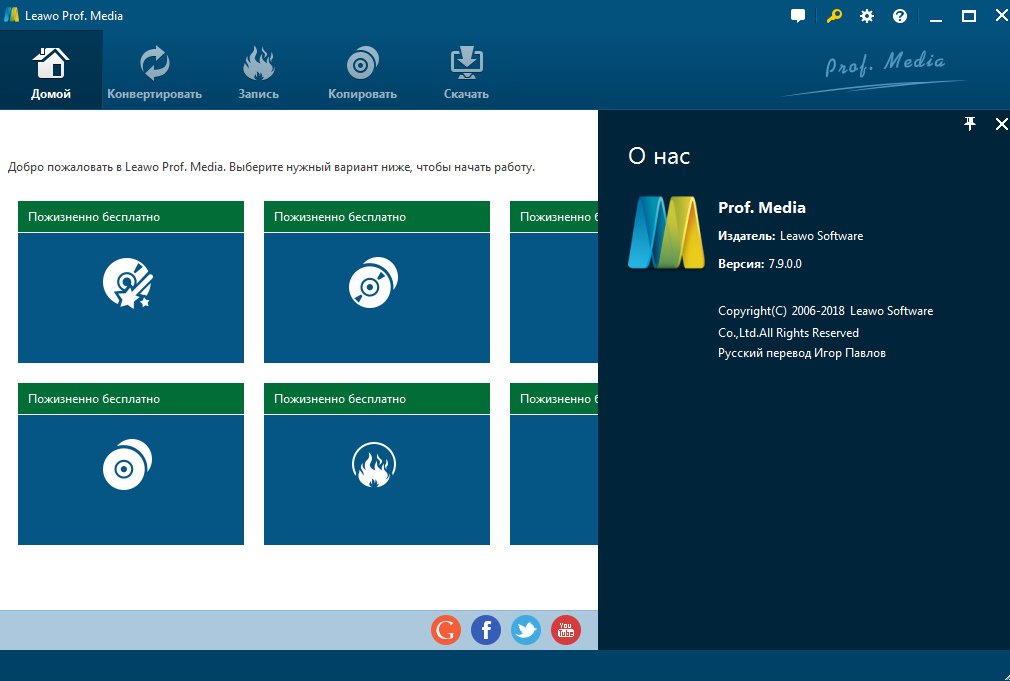Open help using the question mark icon

point(900,16)
